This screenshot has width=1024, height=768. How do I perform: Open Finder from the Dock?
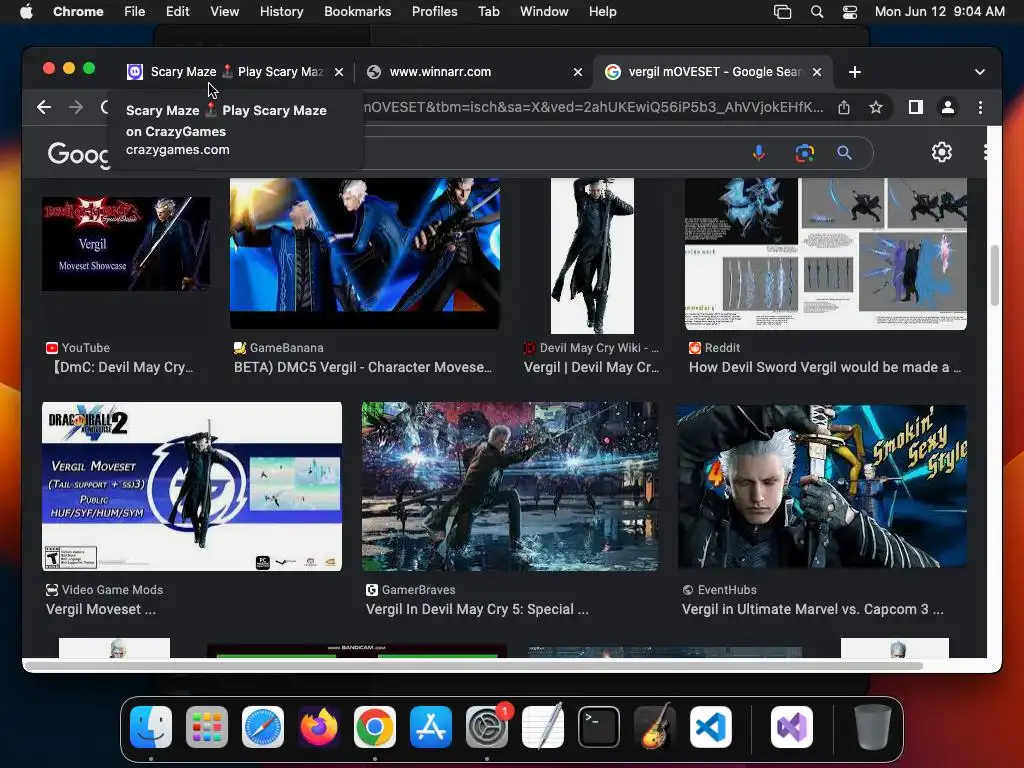click(151, 727)
